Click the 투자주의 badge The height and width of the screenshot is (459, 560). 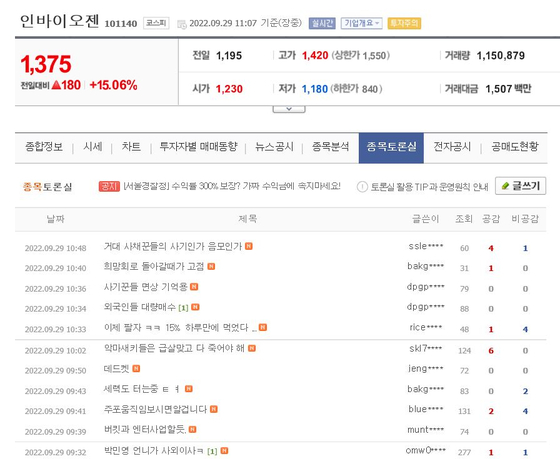click(404, 24)
